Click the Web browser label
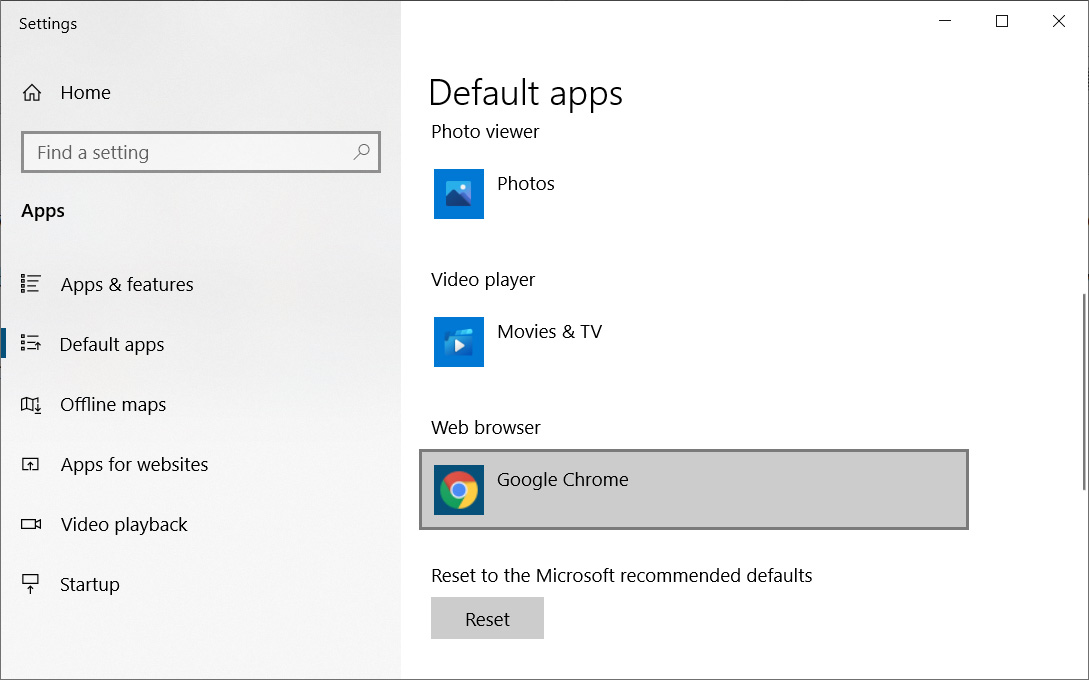The image size is (1089, 680). pyautogui.click(x=485, y=427)
